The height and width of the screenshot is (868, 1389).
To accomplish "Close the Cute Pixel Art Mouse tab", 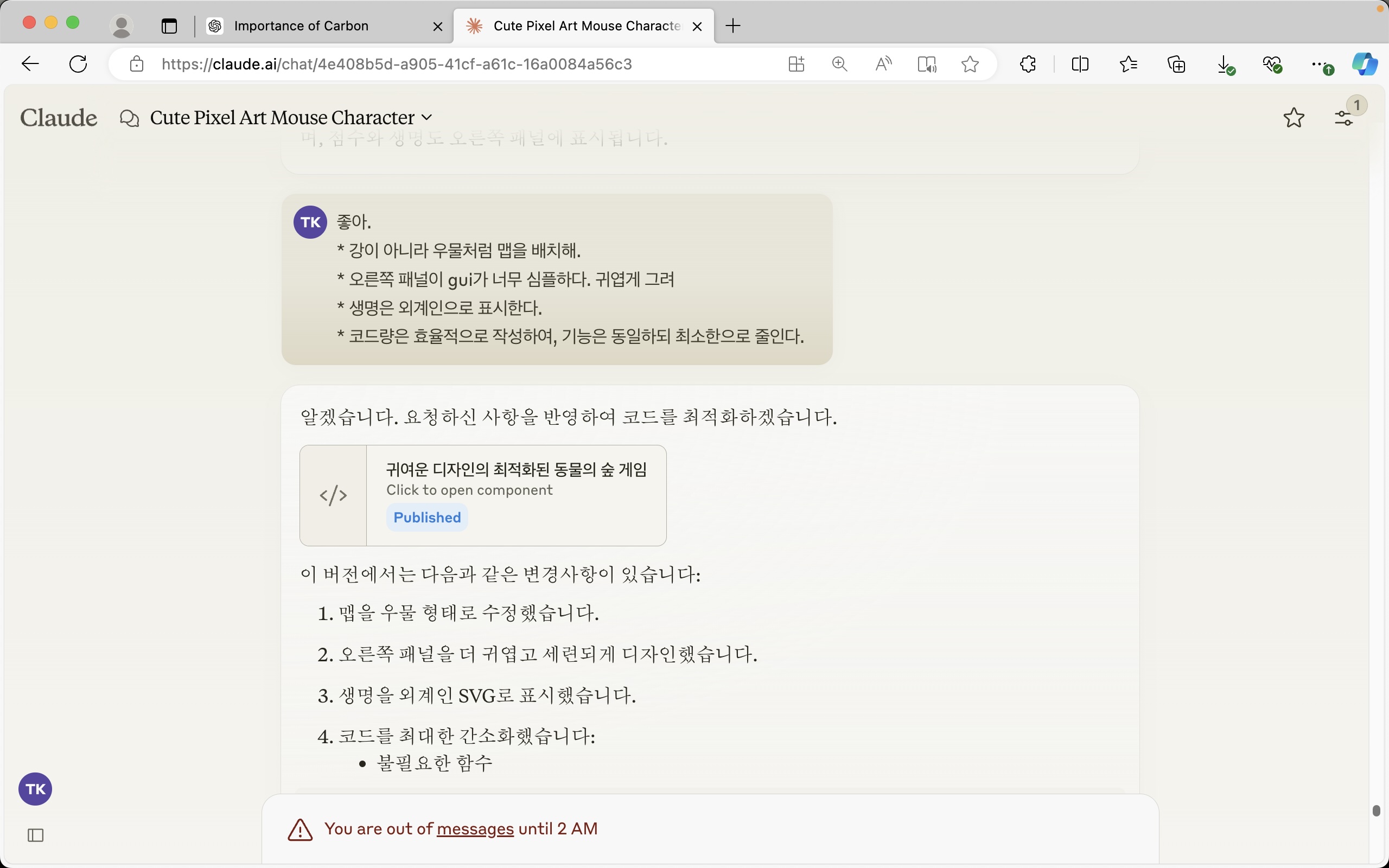I will (697, 27).
